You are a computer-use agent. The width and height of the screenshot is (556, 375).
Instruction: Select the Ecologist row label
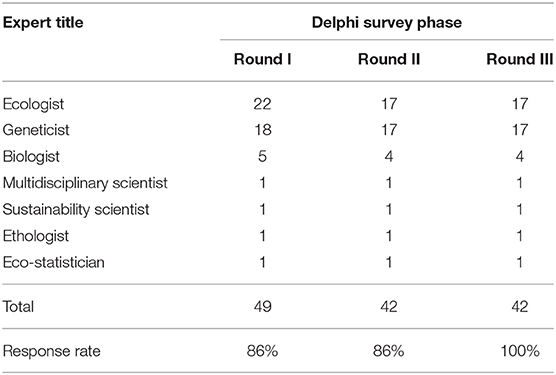[x=33, y=105]
